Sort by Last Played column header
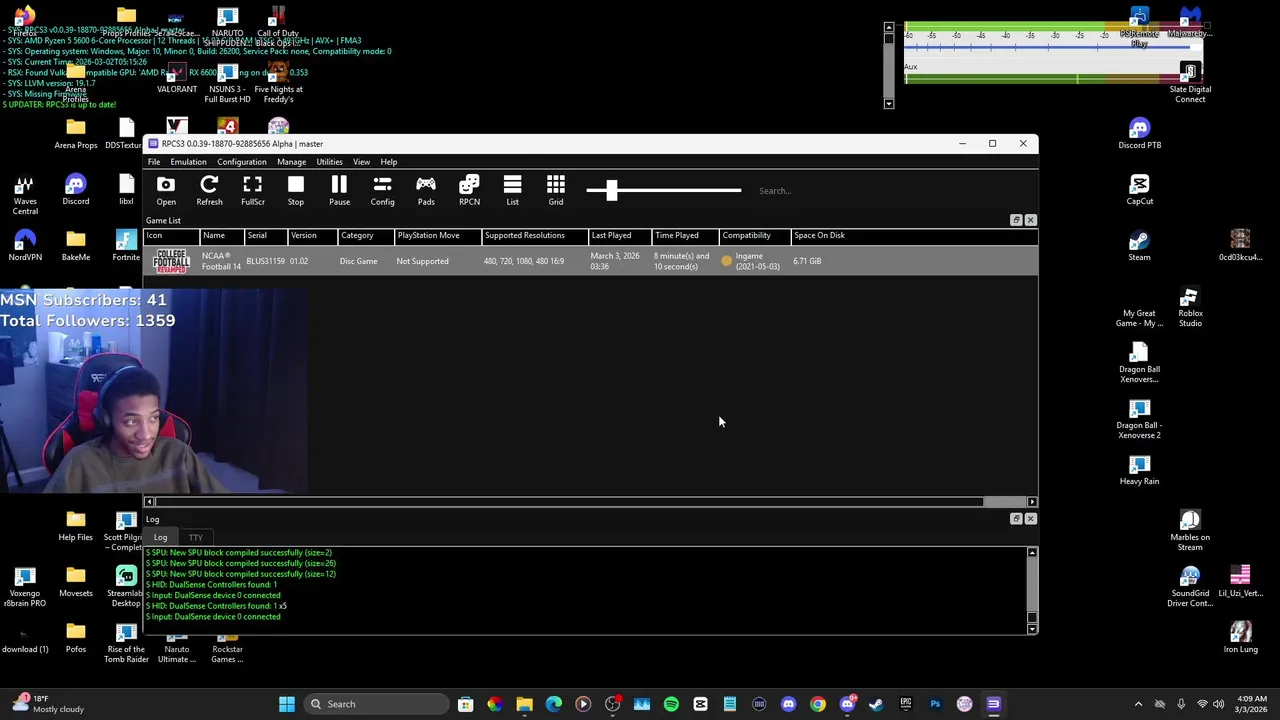The image size is (1280, 720). (x=619, y=236)
